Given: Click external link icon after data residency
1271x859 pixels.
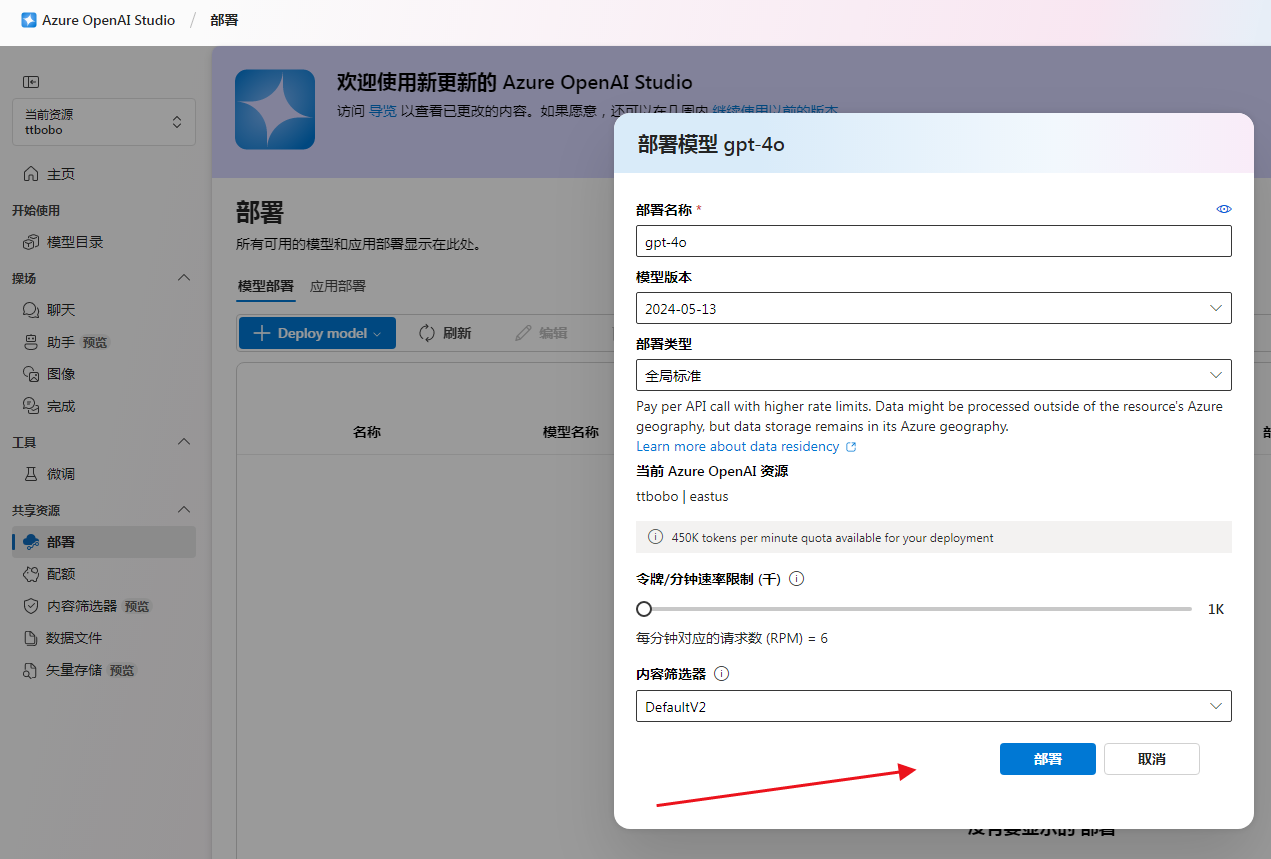Looking at the screenshot, I should (x=851, y=447).
